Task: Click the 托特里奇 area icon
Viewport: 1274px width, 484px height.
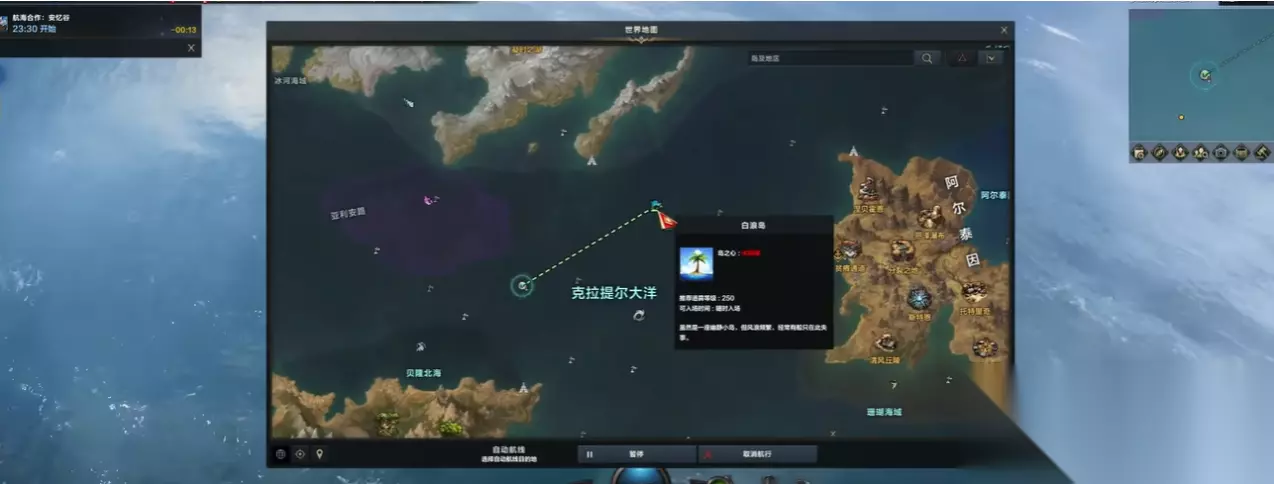Action: [x=974, y=292]
